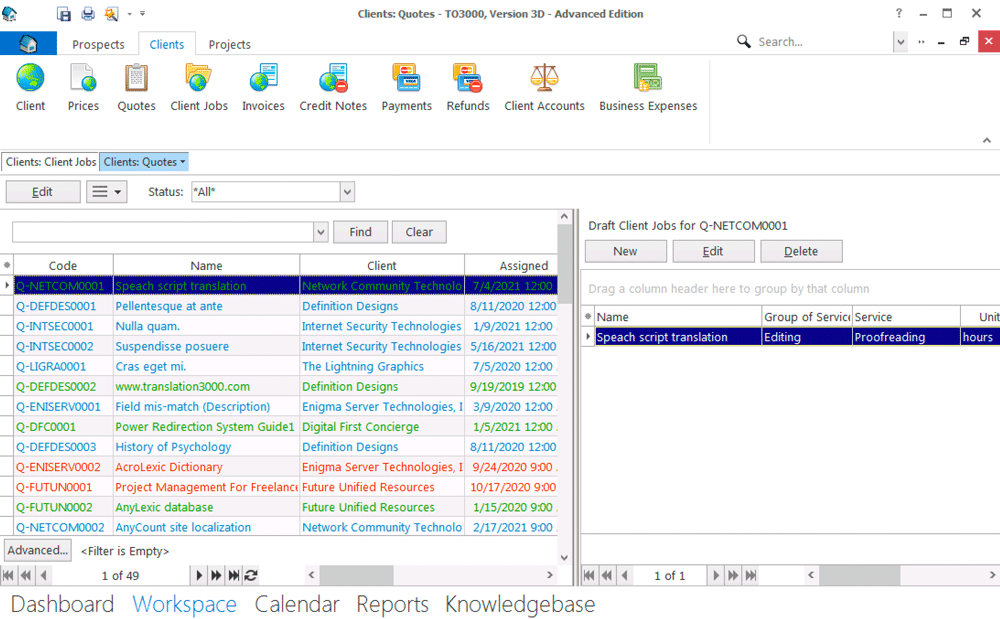Open the Prices ribbon icon
1000x619 pixels.
click(83, 87)
